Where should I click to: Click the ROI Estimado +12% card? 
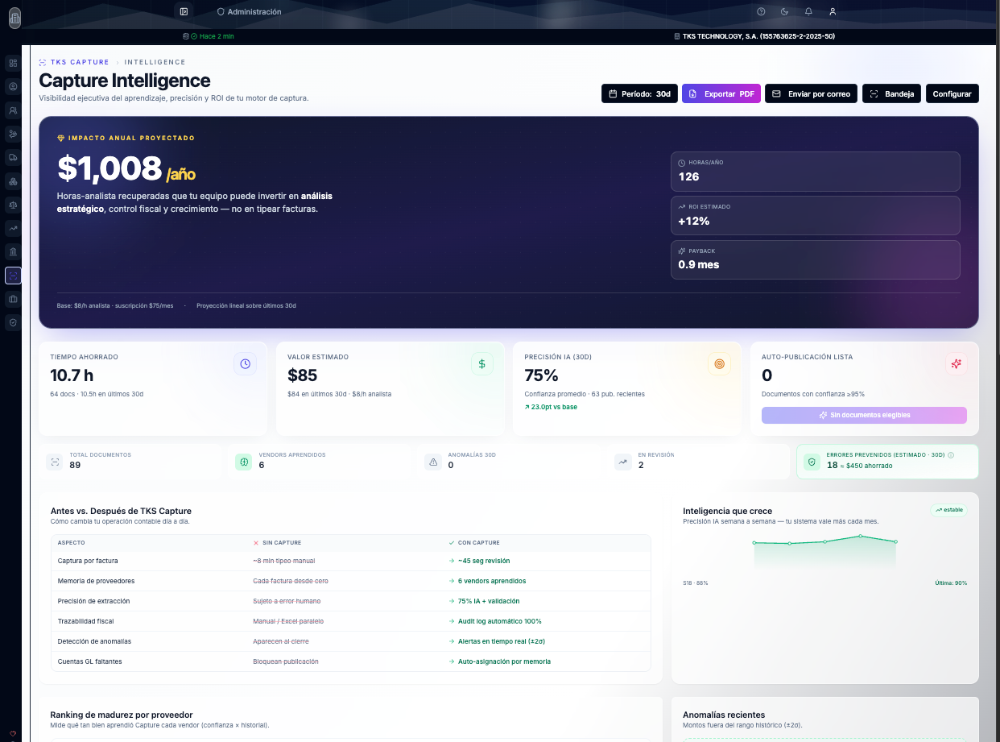pyautogui.click(x=815, y=216)
